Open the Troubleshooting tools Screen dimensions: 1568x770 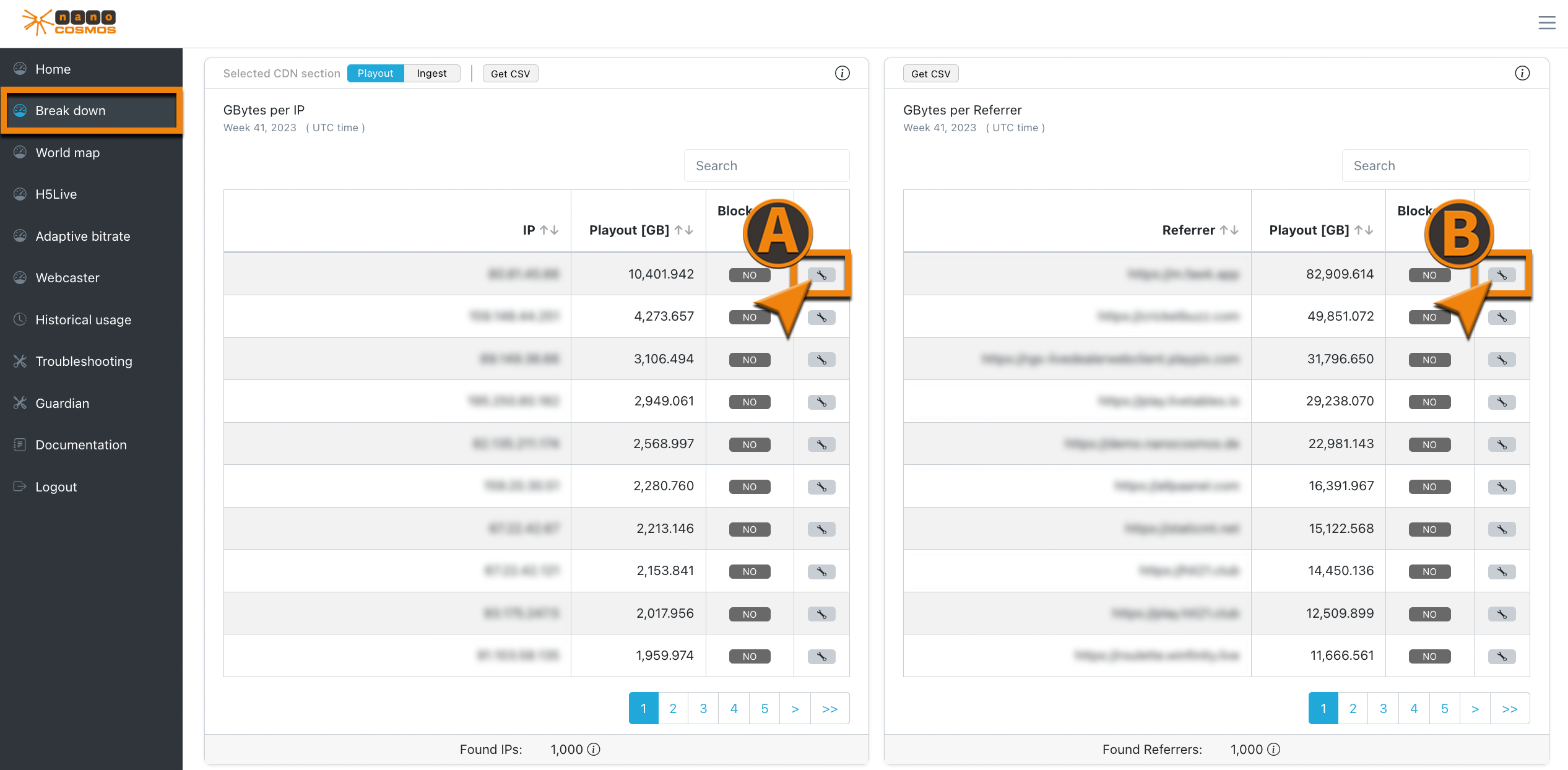pyautogui.click(x=84, y=361)
